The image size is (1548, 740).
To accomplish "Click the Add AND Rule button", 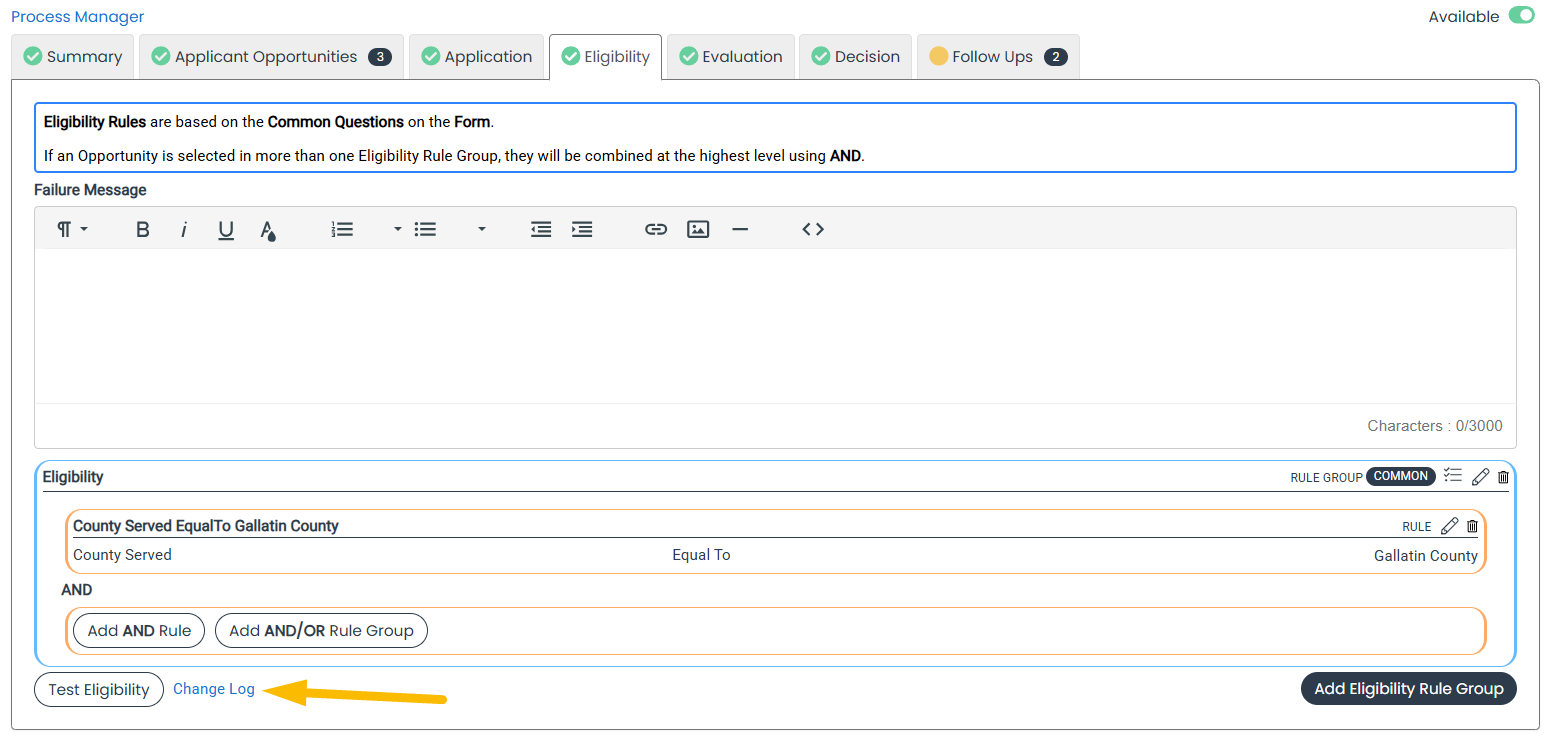I will pyautogui.click(x=139, y=631).
